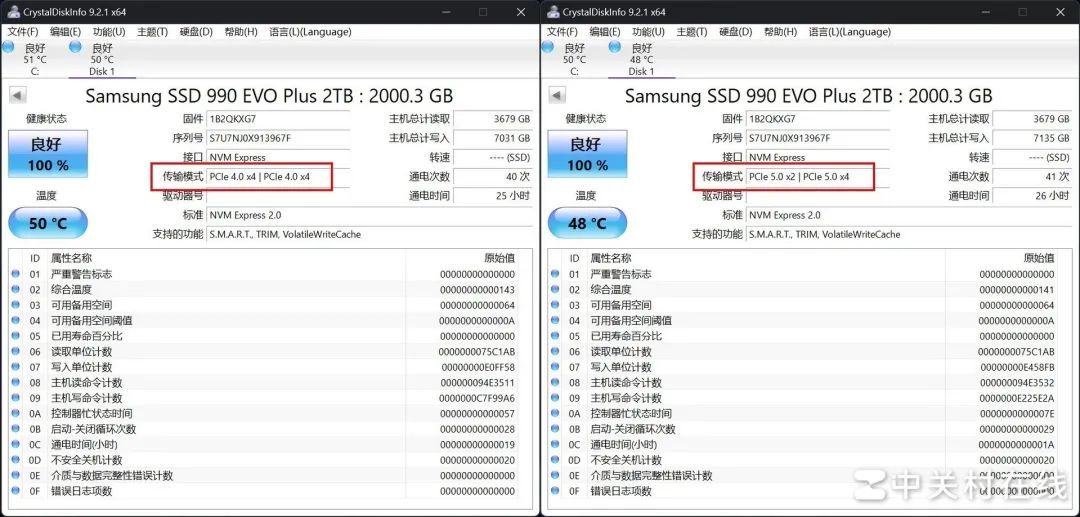
Task: Click previous disk arrow in right window
Action: (557, 96)
